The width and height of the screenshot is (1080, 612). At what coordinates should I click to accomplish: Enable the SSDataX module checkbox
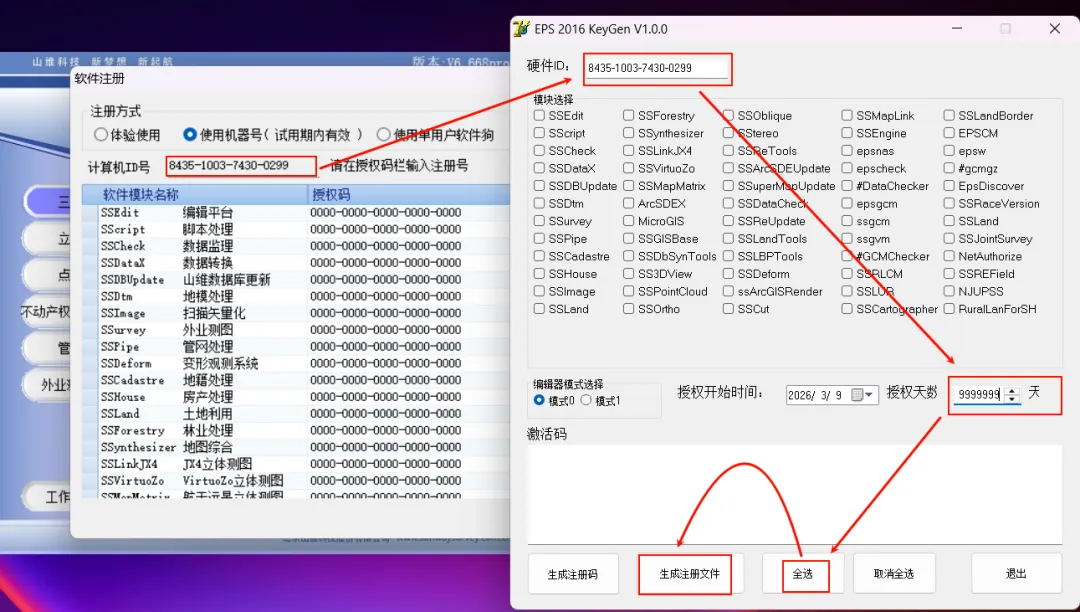pos(539,168)
